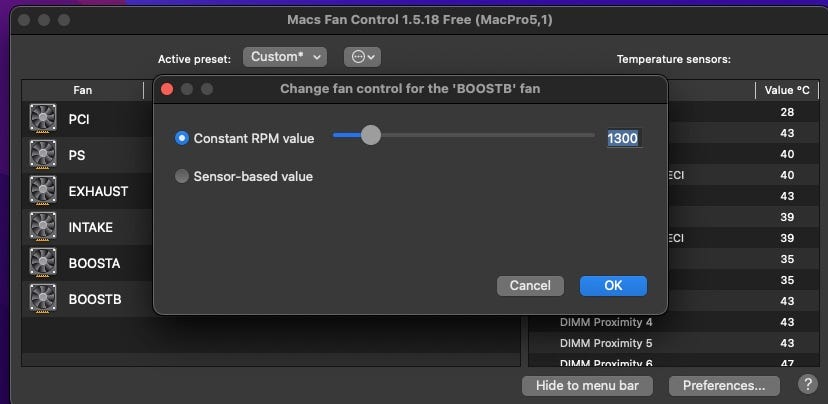Click the RPM value field showing 1300

pos(623,138)
